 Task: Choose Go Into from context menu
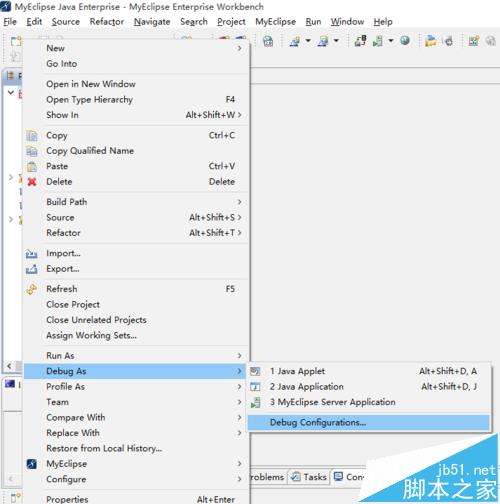tap(62, 64)
